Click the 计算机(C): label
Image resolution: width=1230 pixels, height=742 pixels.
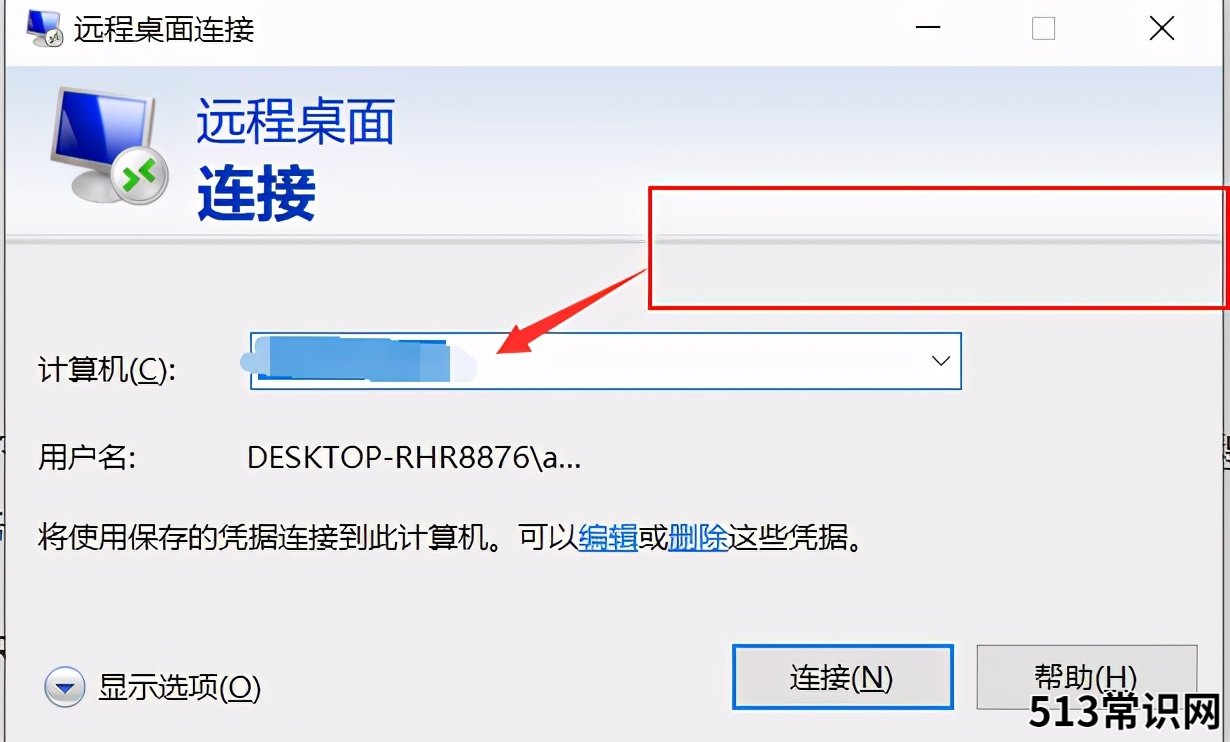point(107,369)
